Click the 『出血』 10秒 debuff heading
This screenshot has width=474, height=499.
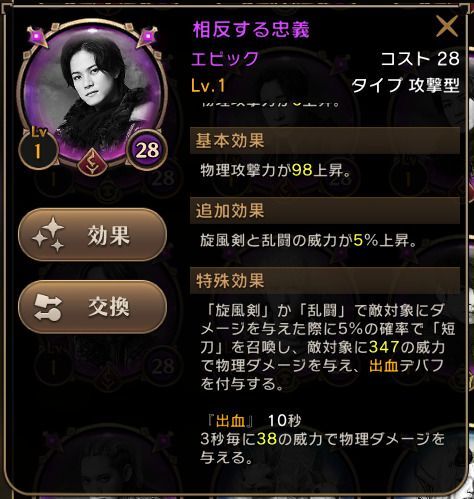click(x=254, y=421)
